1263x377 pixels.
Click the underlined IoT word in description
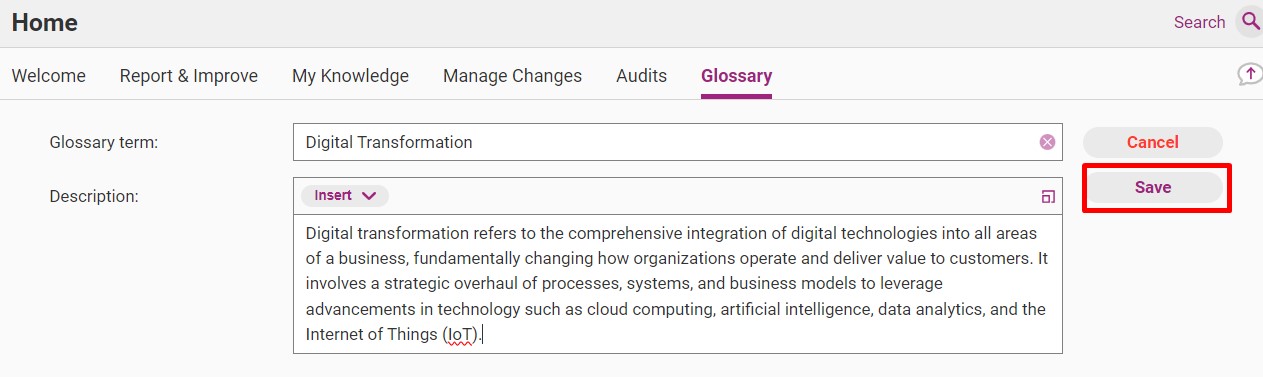click(460, 335)
